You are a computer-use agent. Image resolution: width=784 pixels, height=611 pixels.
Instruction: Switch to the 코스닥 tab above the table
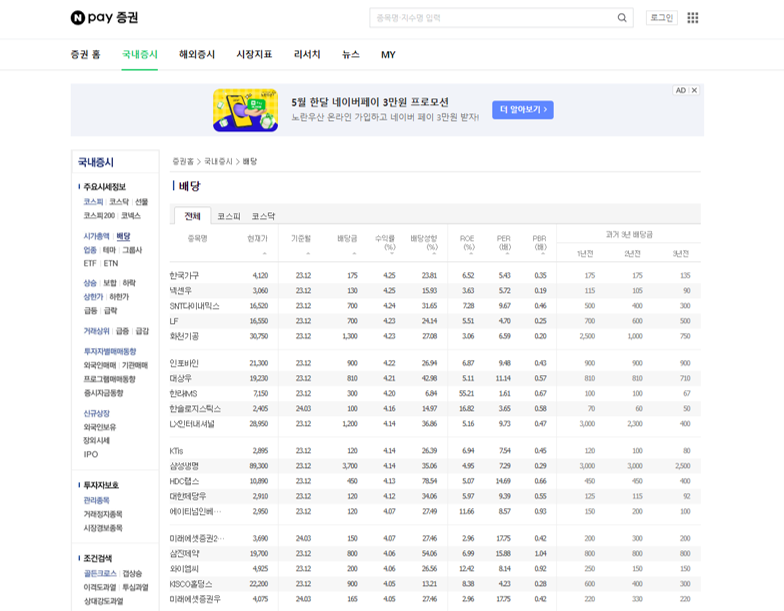[263, 216]
